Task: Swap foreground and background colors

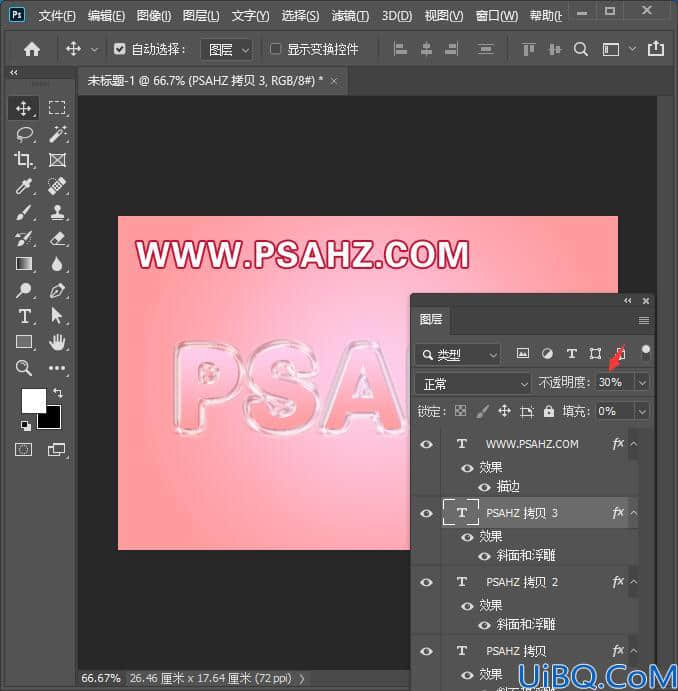Action: coord(58,392)
